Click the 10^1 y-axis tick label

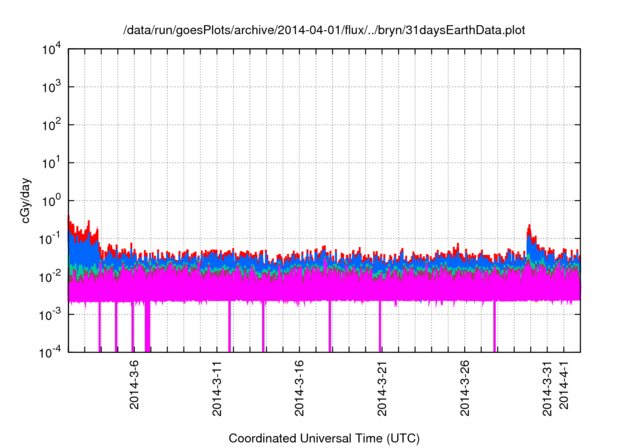52,163
